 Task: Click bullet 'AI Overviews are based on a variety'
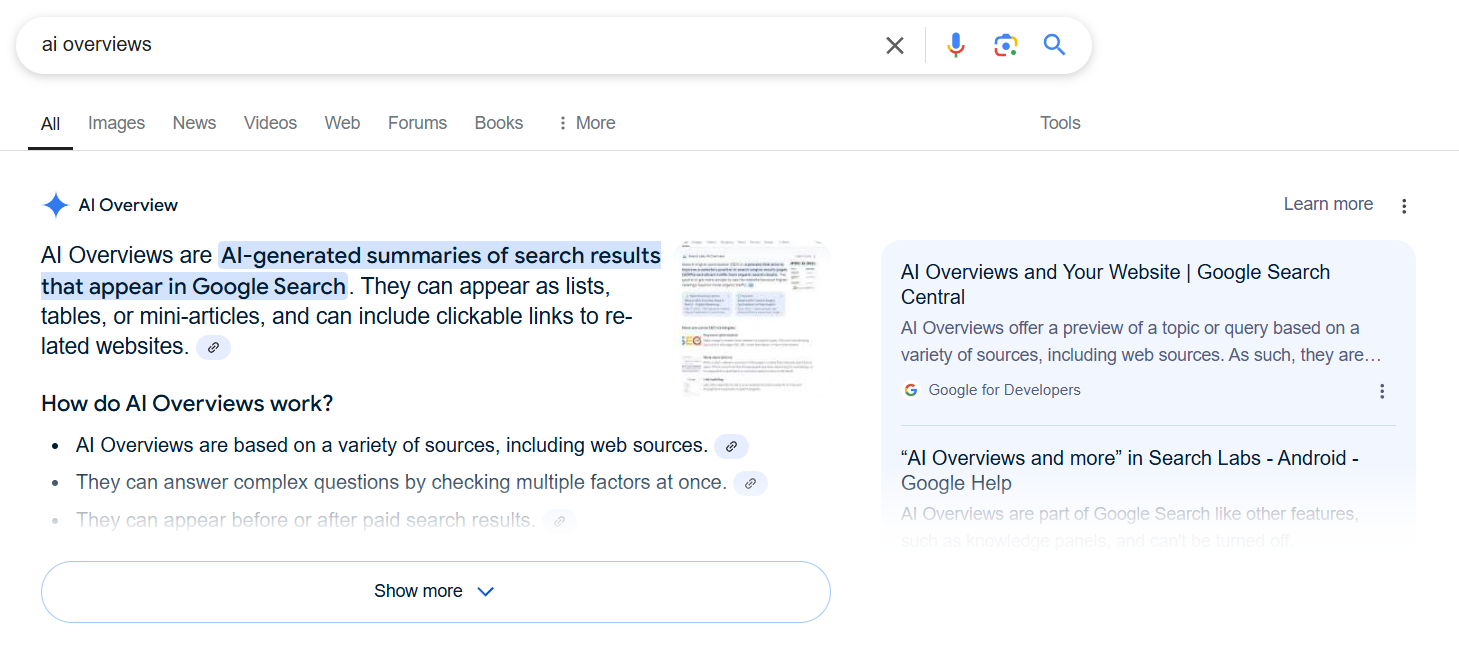pyautogui.click(x=392, y=446)
